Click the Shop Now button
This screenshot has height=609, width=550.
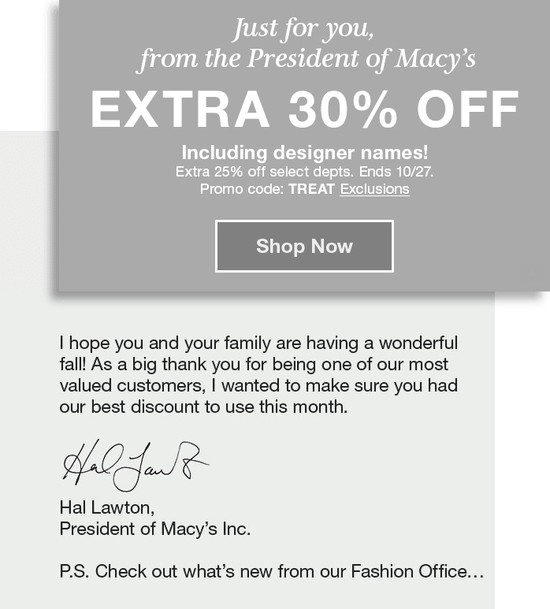[304, 246]
